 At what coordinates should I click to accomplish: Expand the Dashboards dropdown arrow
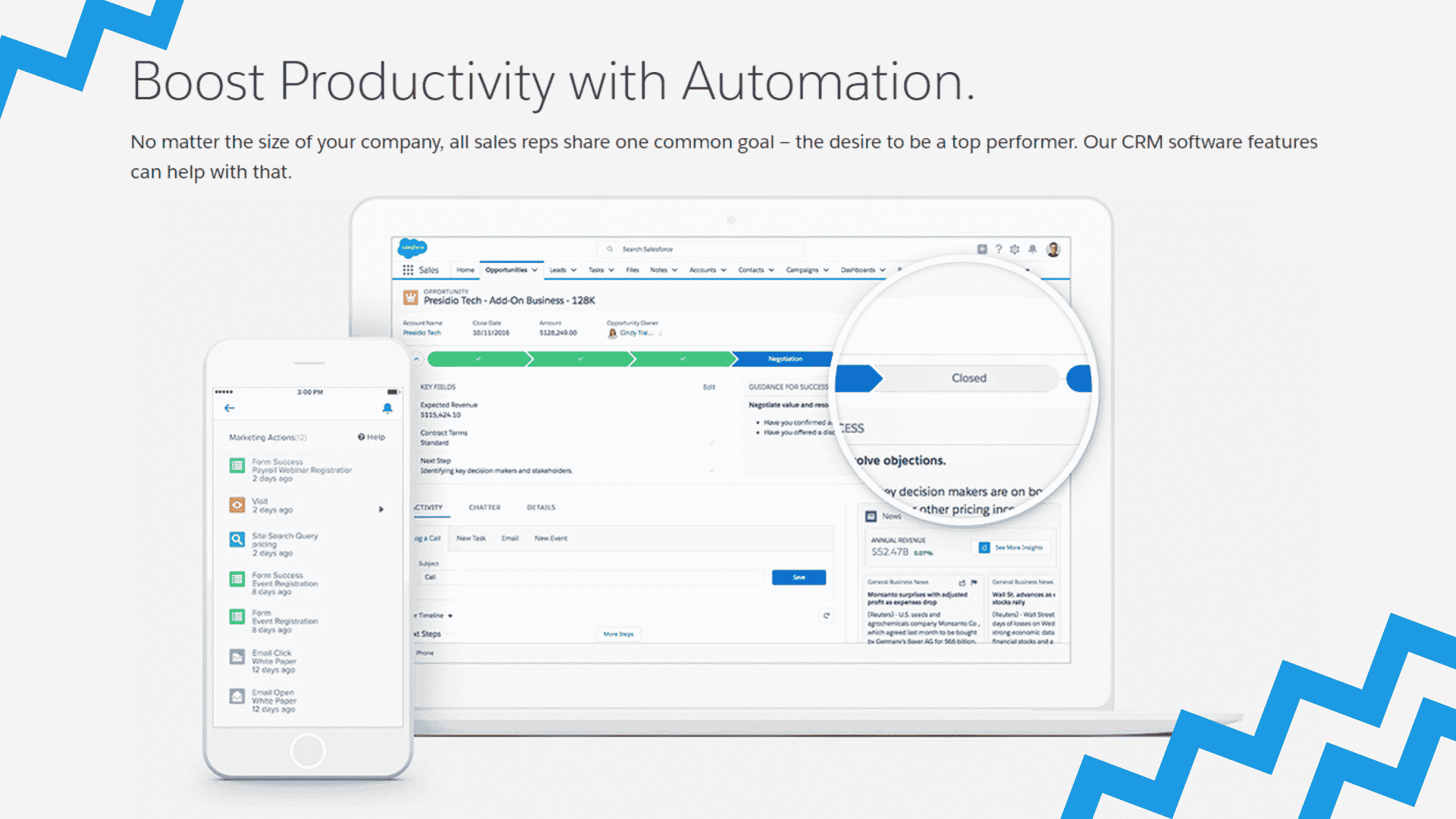coord(883,270)
